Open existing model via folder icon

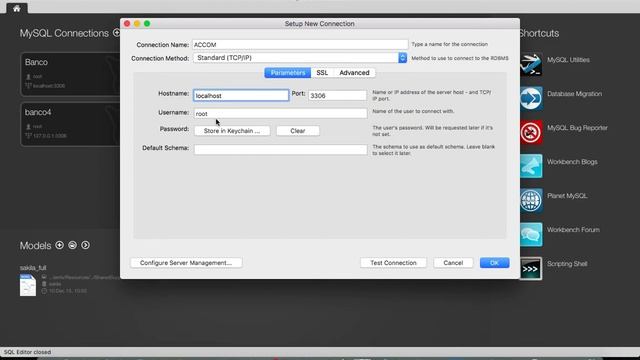[x=72, y=245]
